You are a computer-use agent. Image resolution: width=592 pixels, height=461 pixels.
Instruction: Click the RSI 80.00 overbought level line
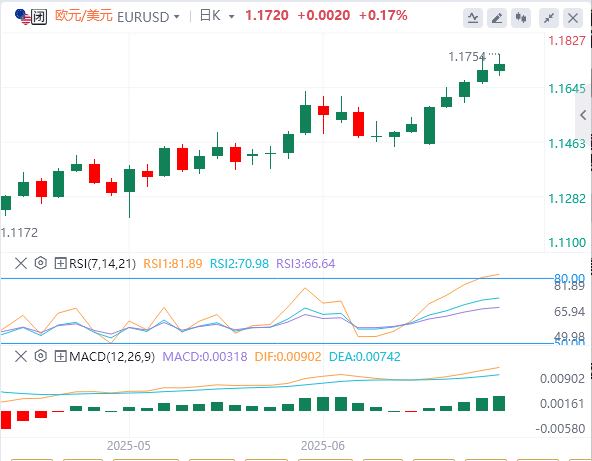pos(277,279)
